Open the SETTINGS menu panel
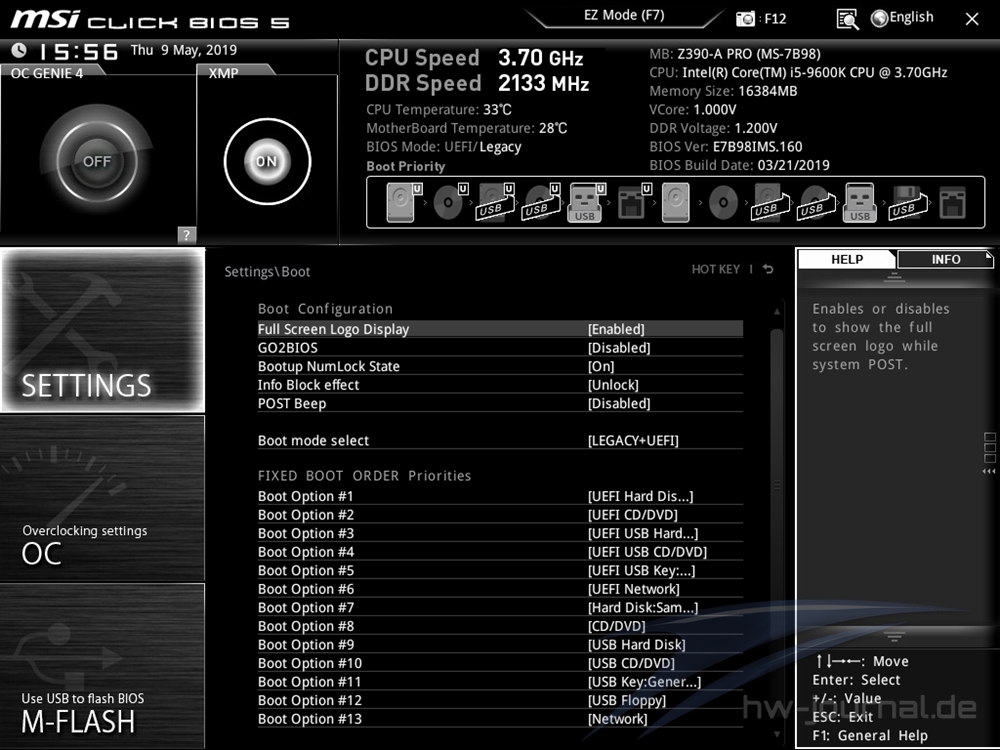Image resolution: width=1000 pixels, height=750 pixels. tap(103, 330)
